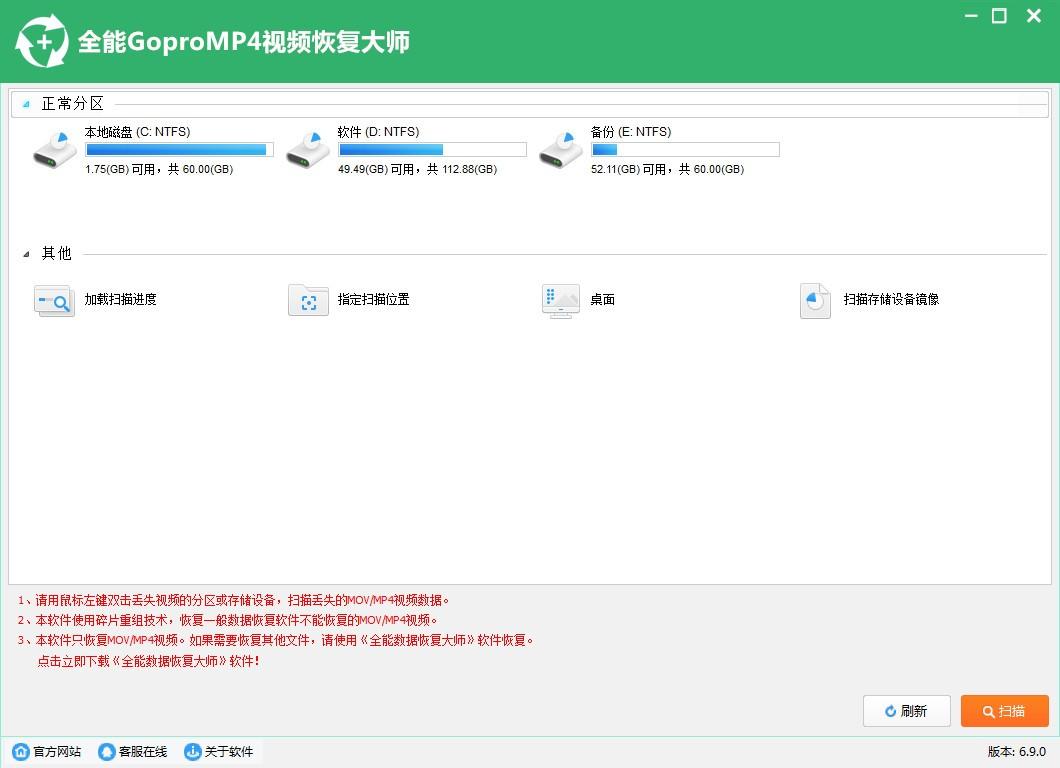Click the 桌面 monitor icon
The image size is (1060, 768).
pyautogui.click(x=561, y=301)
